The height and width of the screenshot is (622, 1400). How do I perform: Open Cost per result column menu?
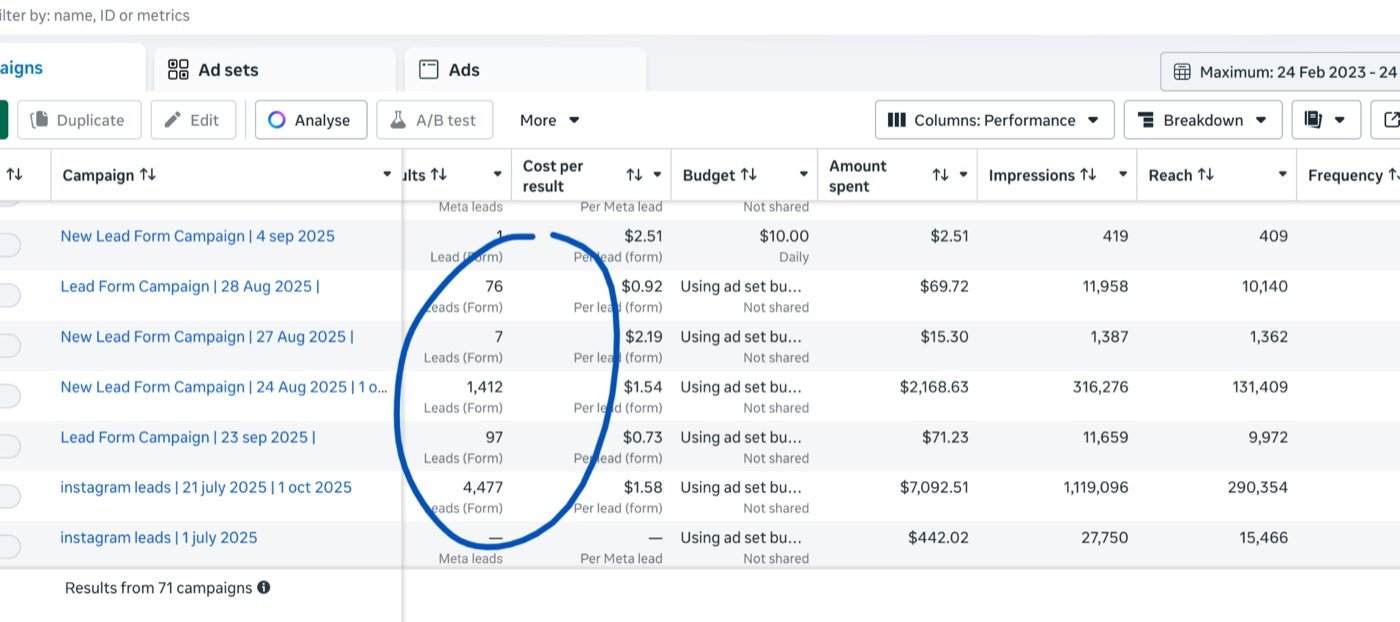pyautogui.click(x=657, y=175)
